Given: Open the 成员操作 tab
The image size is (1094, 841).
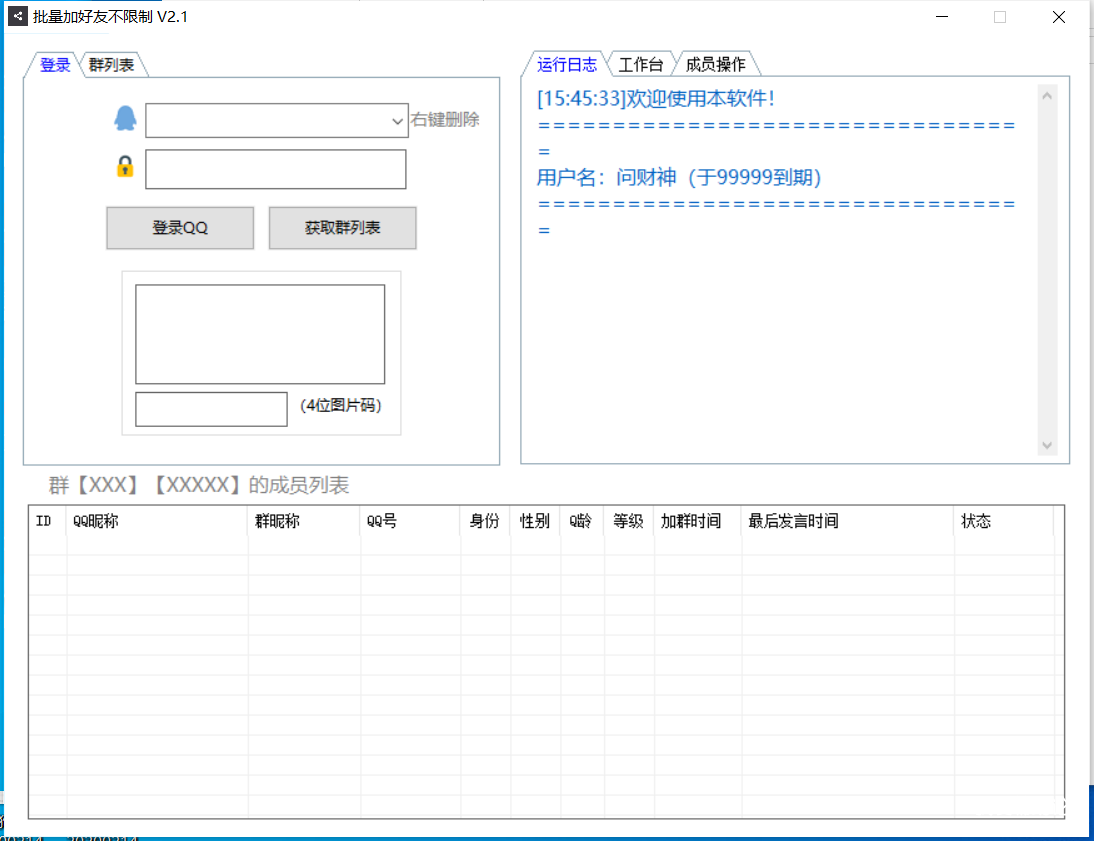Looking at the screenshot, I should pyautogui.click(x=715, y=65).
